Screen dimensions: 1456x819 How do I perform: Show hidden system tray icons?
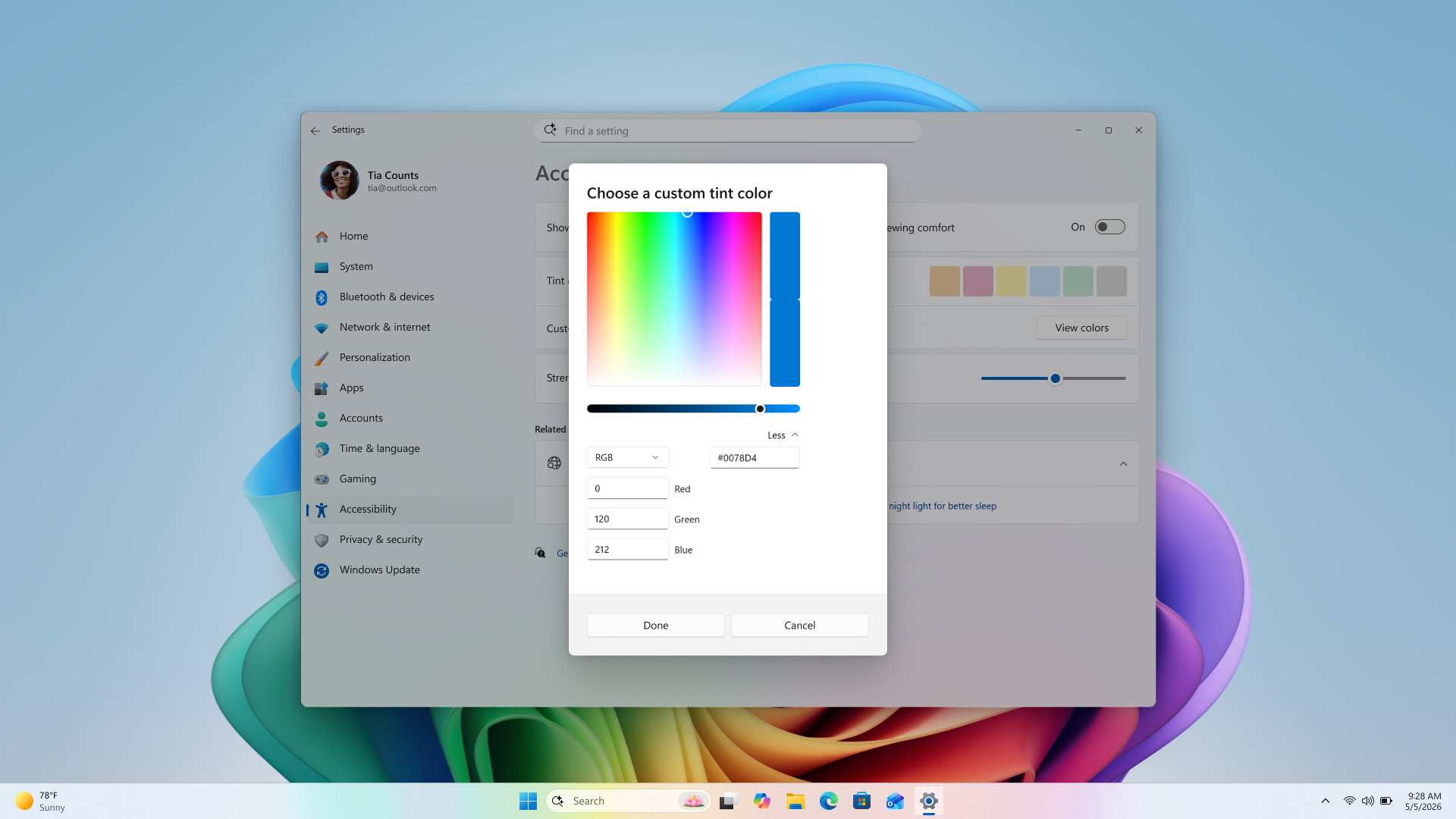tap(1326, 801)
